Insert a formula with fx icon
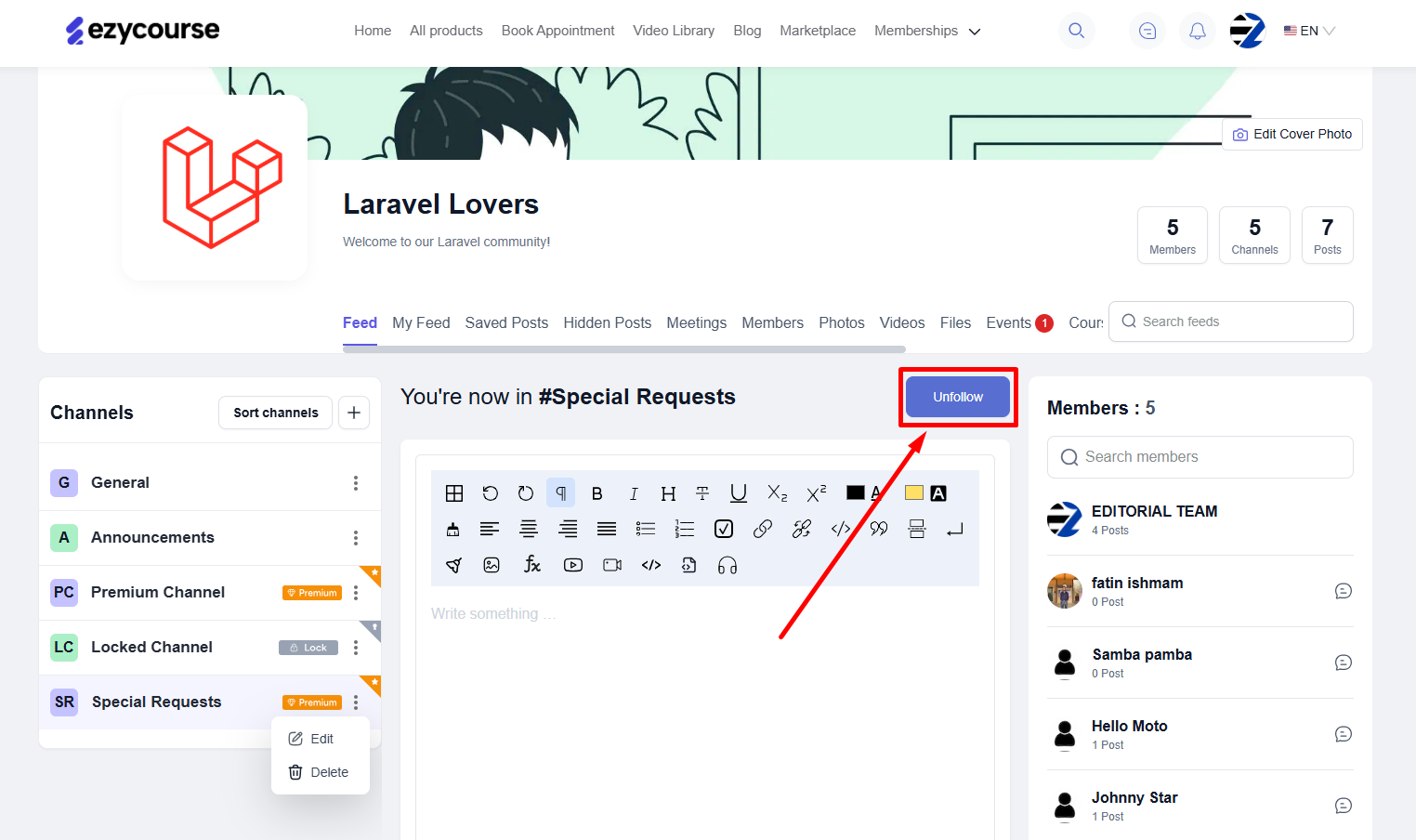Viewport: 1416px width, 840px height. pyautogui.click(x=532, y=564)
